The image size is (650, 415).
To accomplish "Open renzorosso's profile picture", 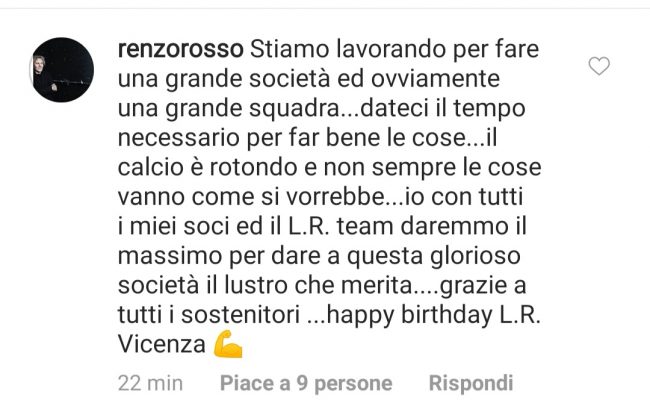I will 62,70.
